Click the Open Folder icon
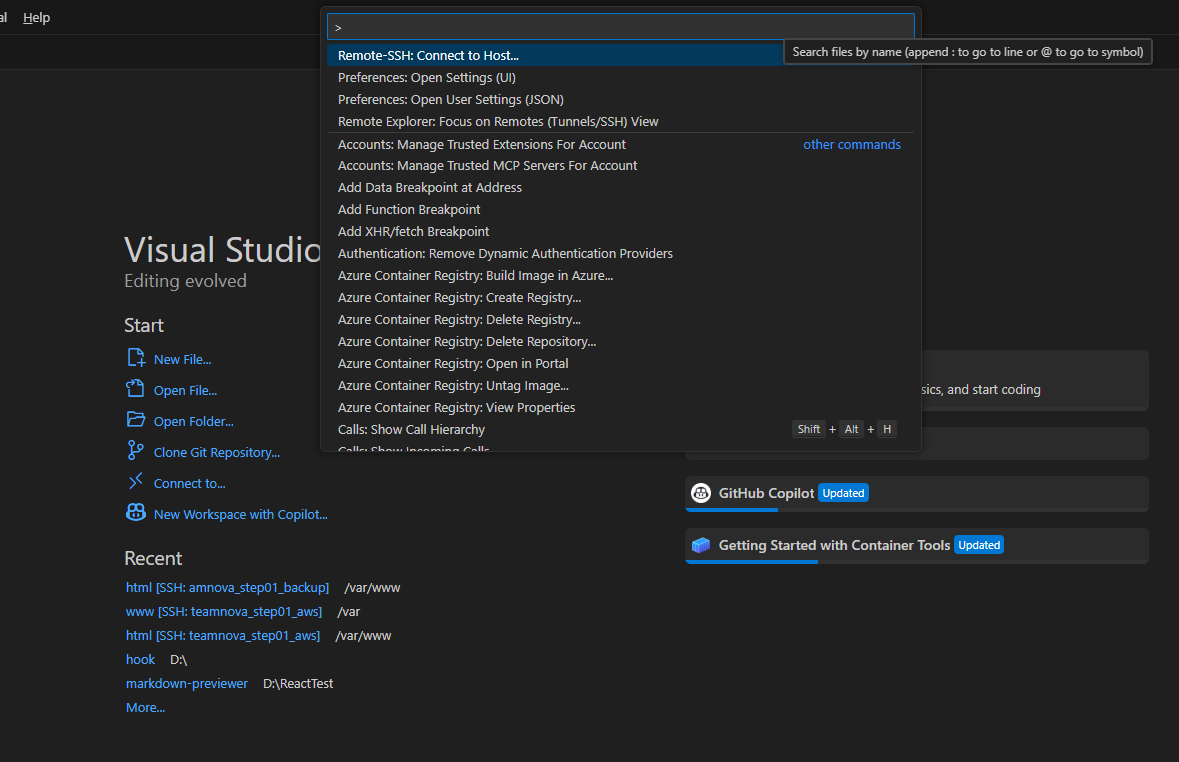Viewport: 1179px width, 762px height. click(135, 420)
